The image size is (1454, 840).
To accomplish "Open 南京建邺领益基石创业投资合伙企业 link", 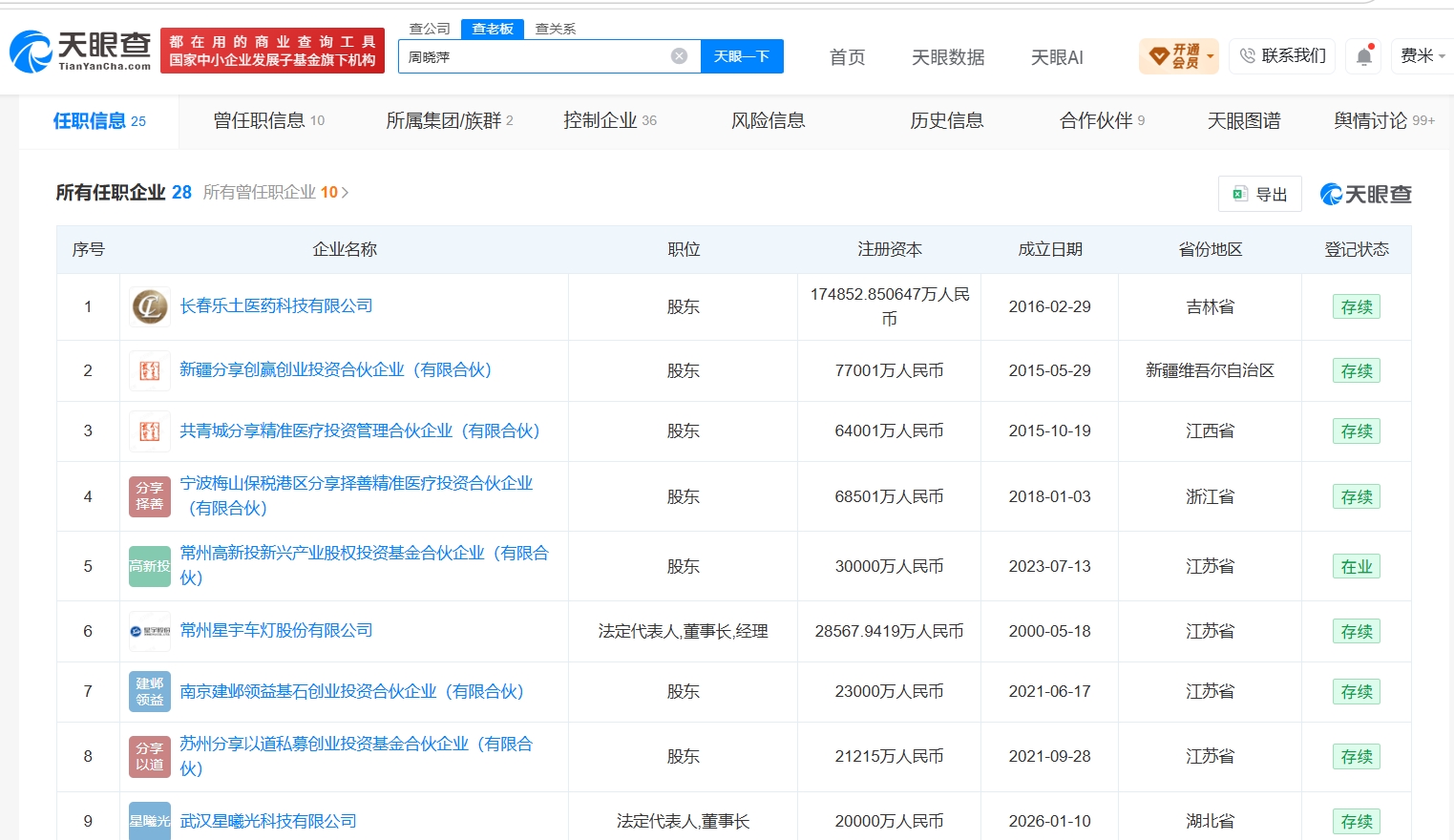I will tap(352, 691).
